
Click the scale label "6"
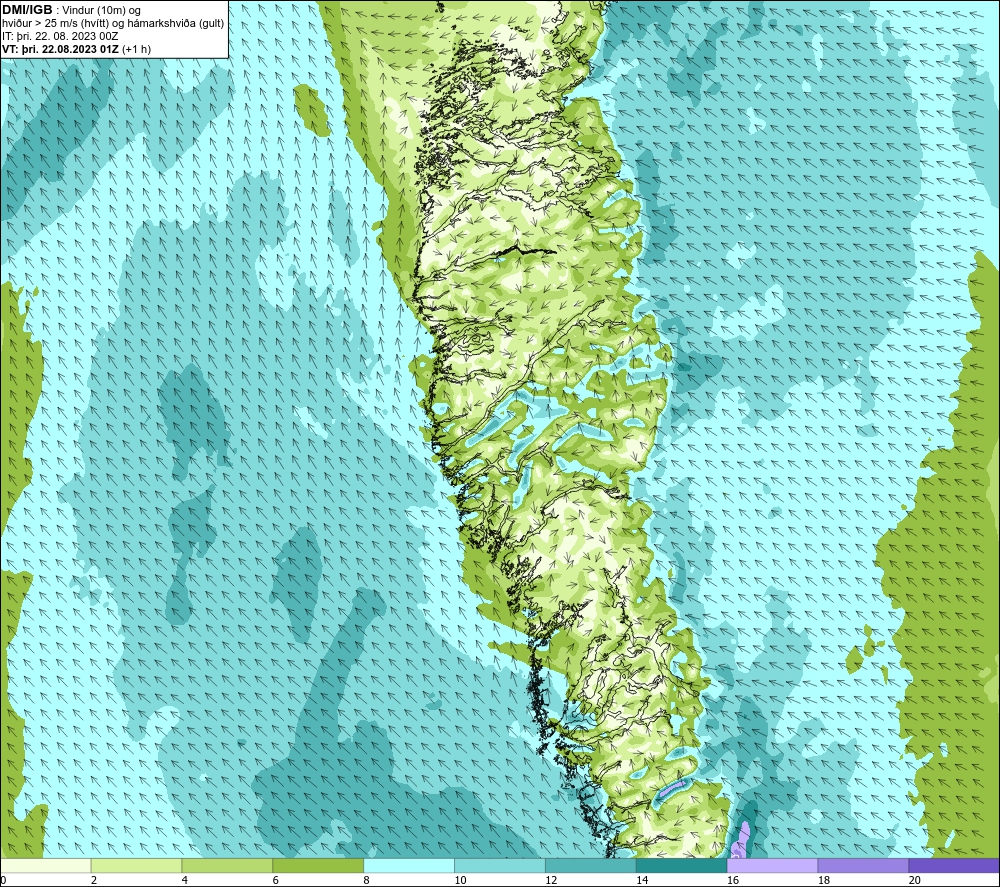point(276,880)
